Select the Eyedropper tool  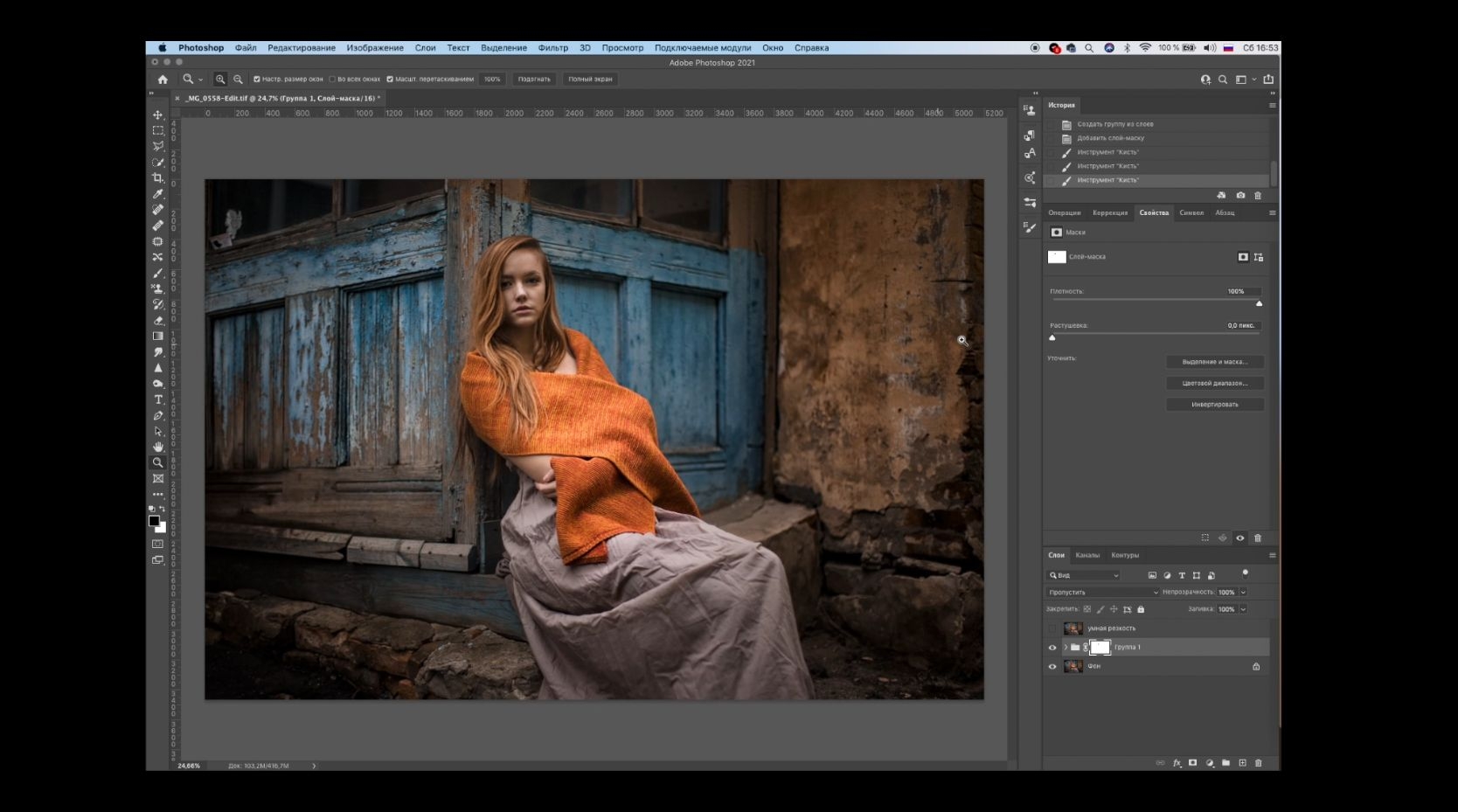coord(158,194)
